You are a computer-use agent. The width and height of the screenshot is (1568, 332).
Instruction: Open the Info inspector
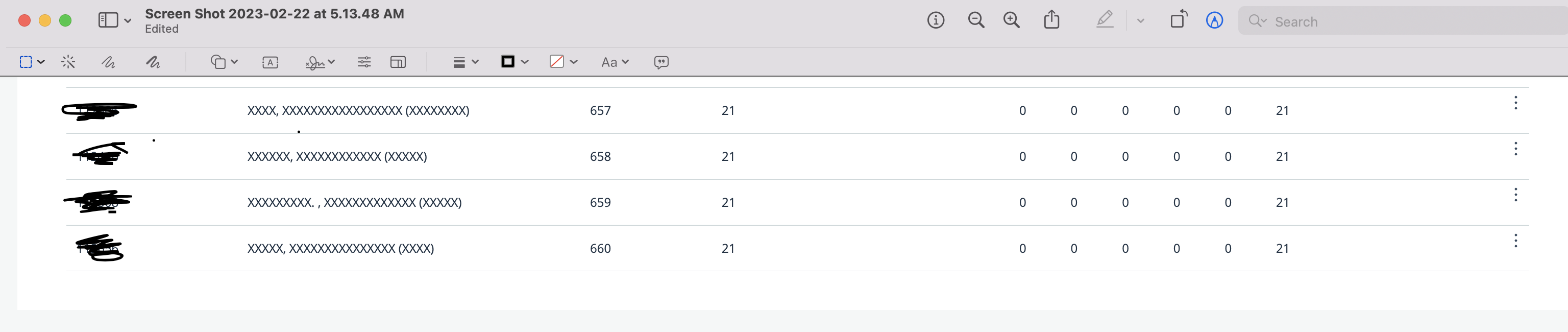(936, 20)
